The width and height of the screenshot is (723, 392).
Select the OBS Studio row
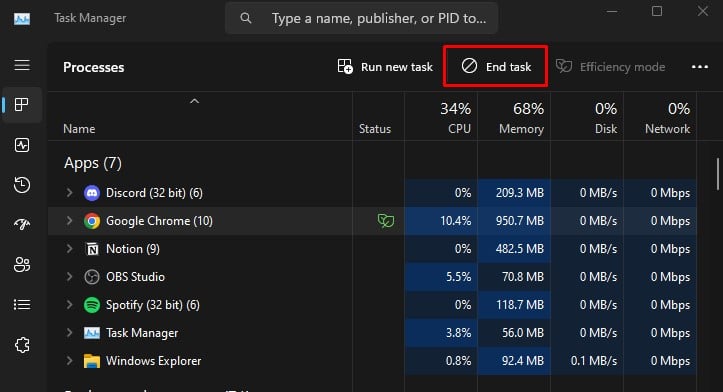coord(372,277)
